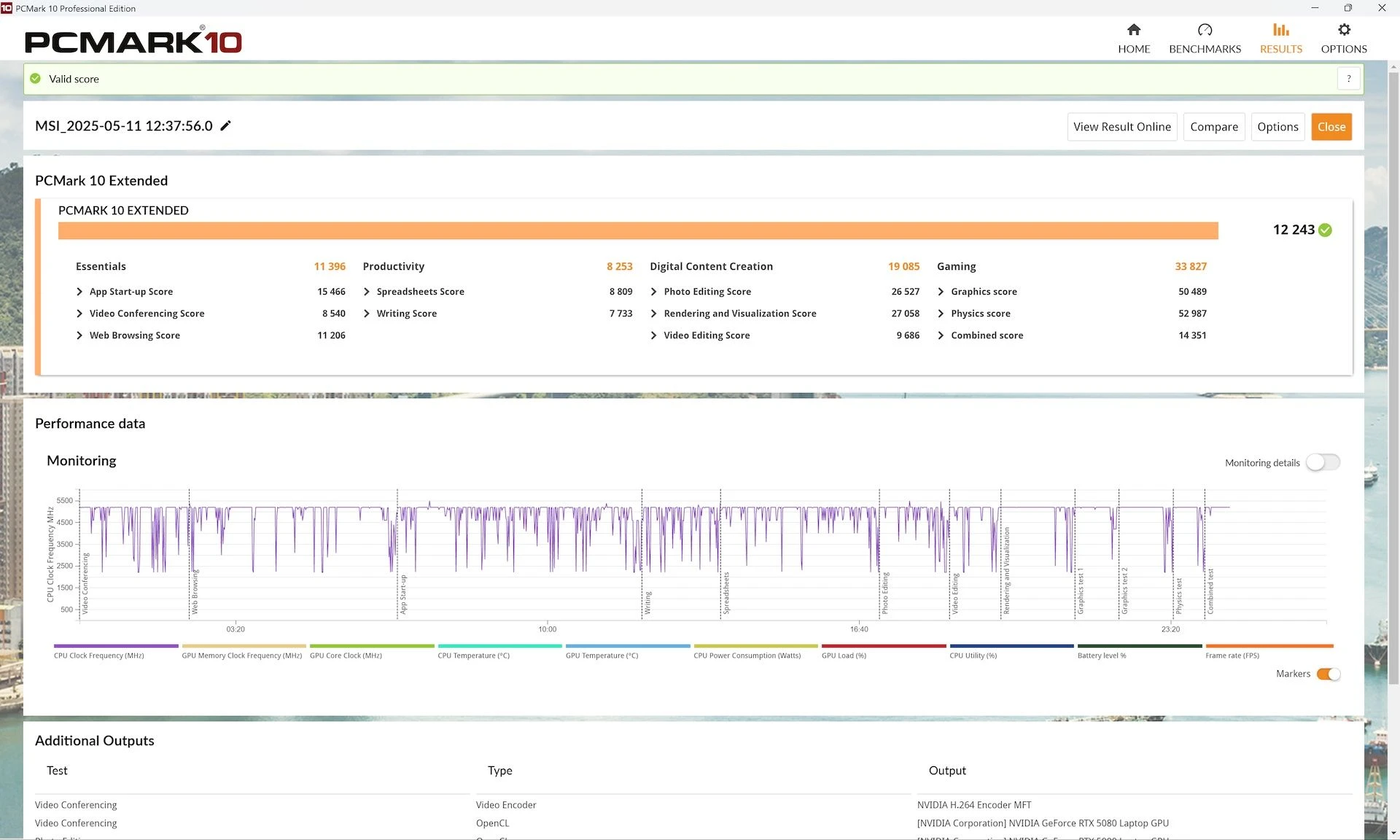Click View Result Online button
This screenshot has height=840, width=1400.
[1122, 127]
